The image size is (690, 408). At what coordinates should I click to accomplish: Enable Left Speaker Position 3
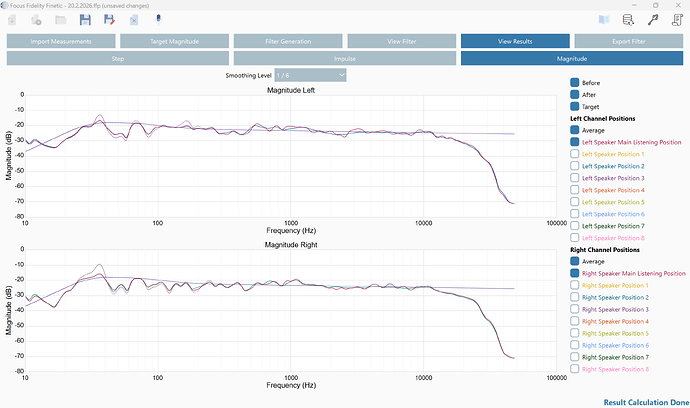(575, 177)
